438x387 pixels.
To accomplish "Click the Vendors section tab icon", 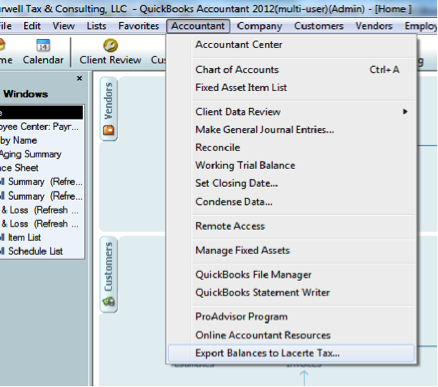I will 109,130.
